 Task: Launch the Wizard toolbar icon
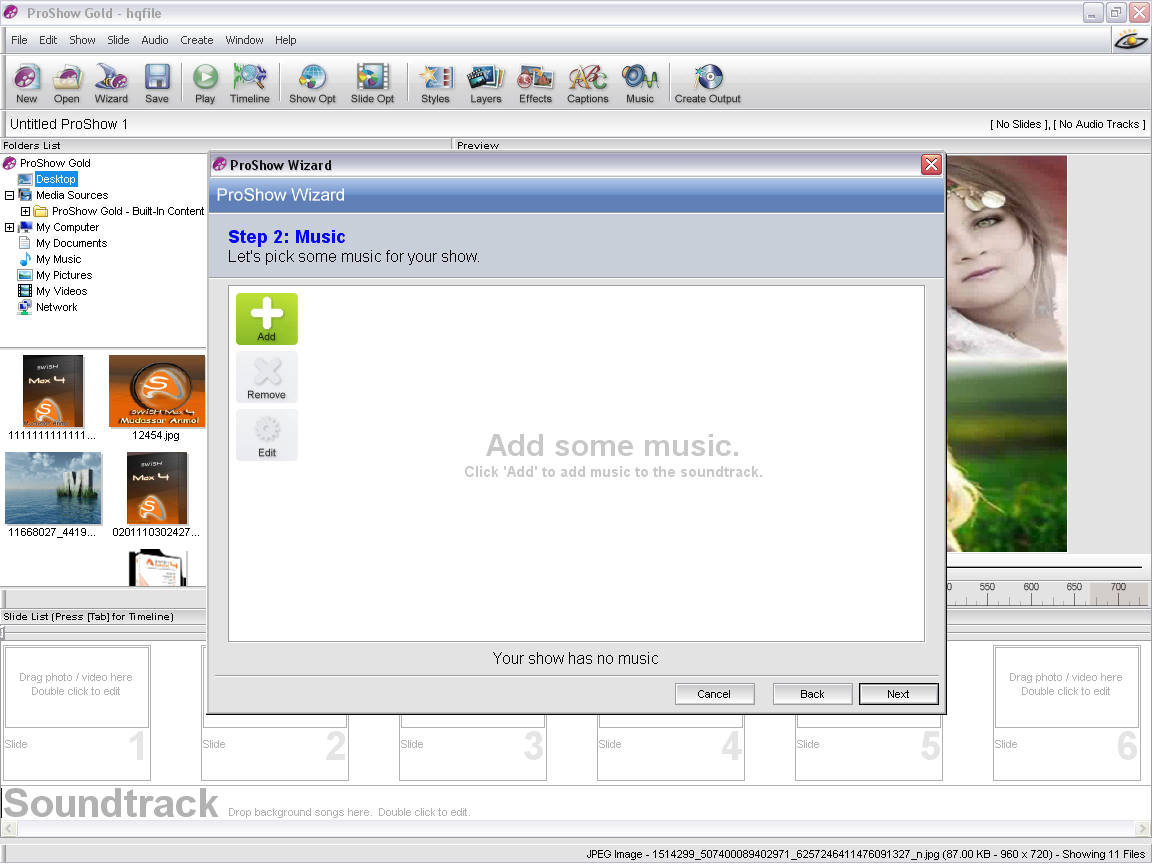click(x=111, y=83)
